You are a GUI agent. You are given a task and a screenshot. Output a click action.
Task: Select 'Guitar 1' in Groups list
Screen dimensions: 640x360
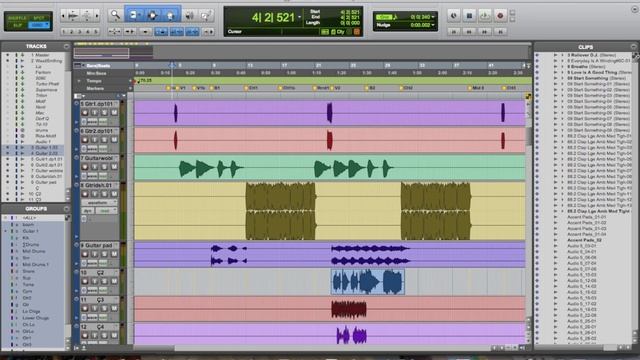(x=30, y=231)
